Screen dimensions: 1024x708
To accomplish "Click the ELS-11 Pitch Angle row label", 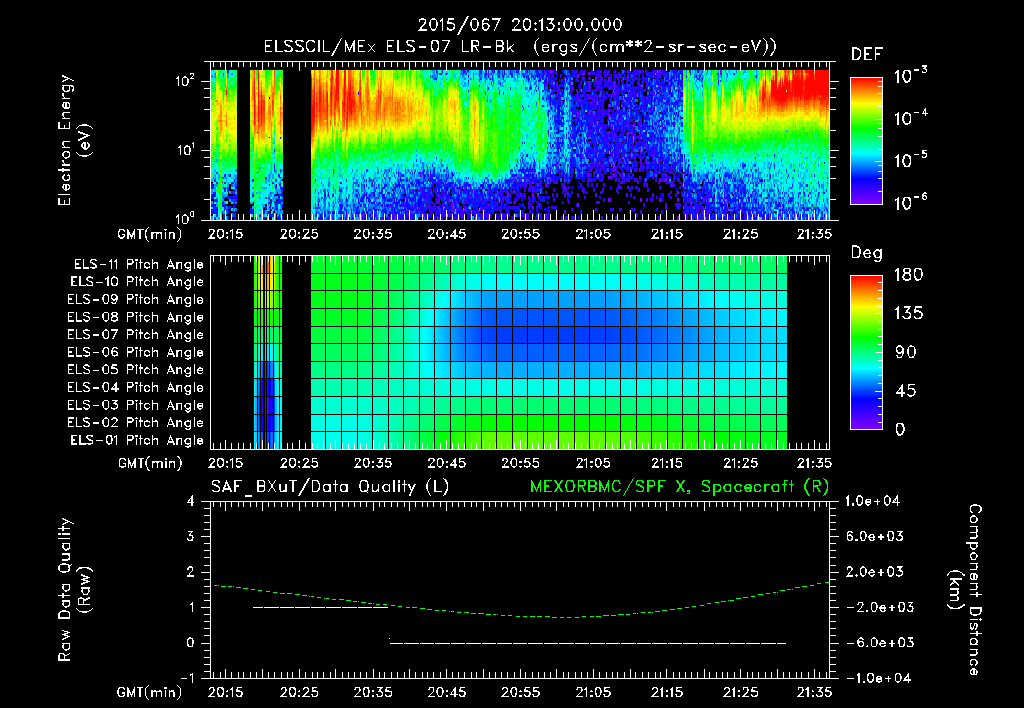I will click(138, 265).
